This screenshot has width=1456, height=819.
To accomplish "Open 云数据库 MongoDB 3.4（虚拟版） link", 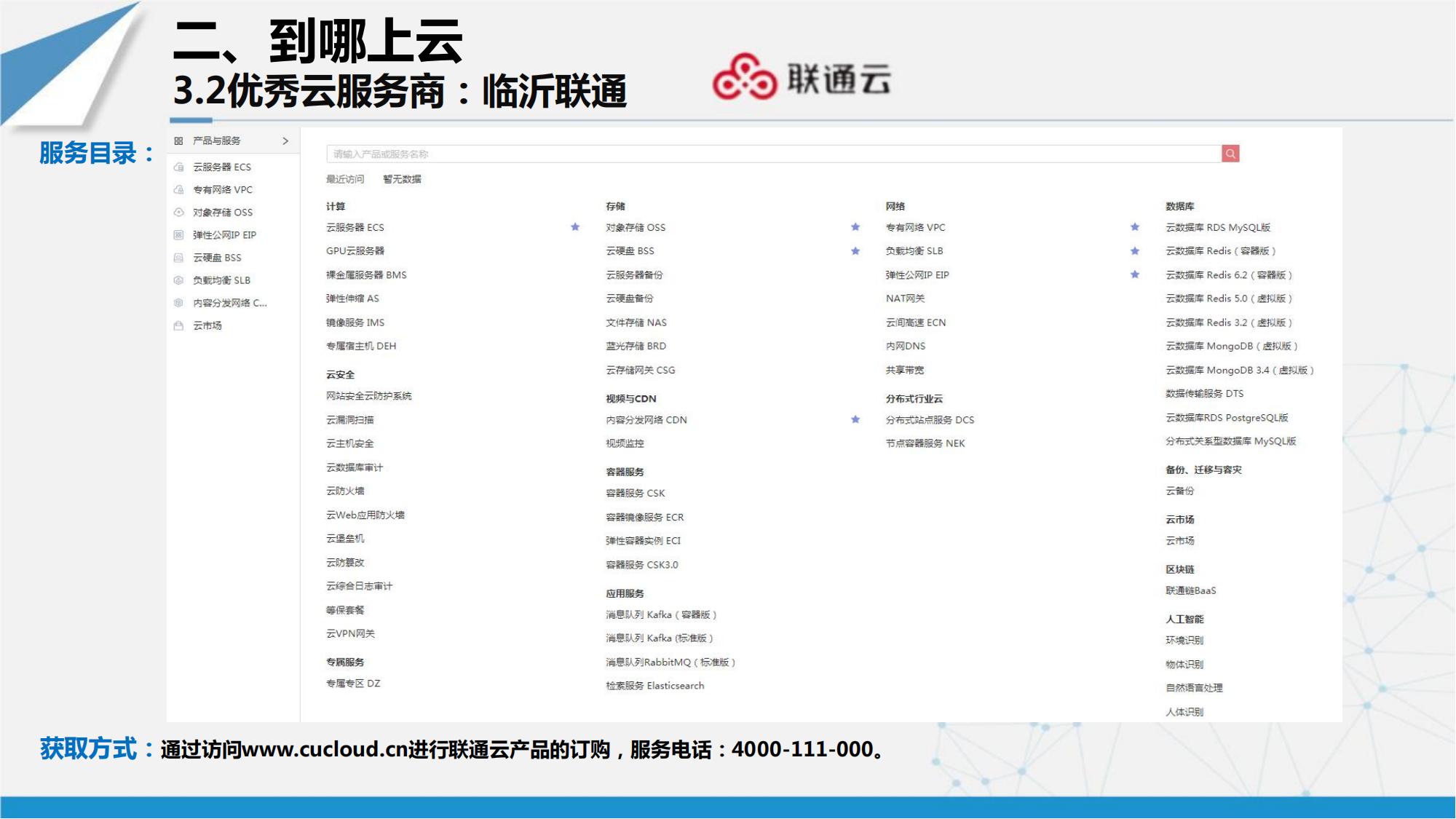I will point(1240,370).
